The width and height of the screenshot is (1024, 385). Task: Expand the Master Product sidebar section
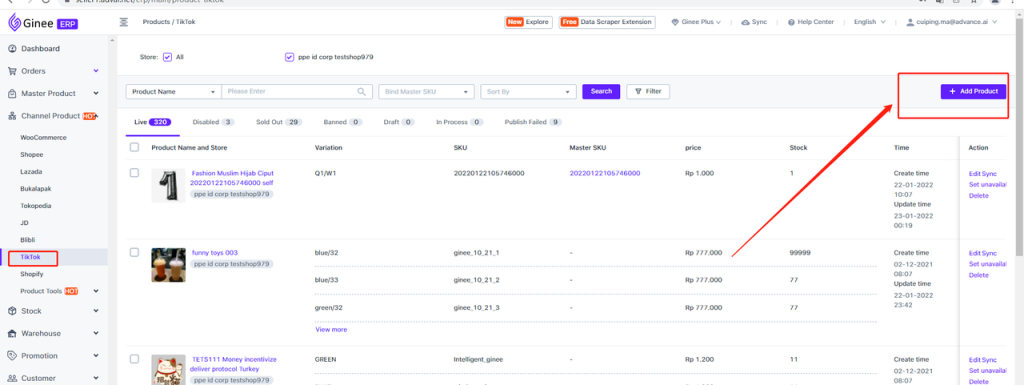click(96, 93)
